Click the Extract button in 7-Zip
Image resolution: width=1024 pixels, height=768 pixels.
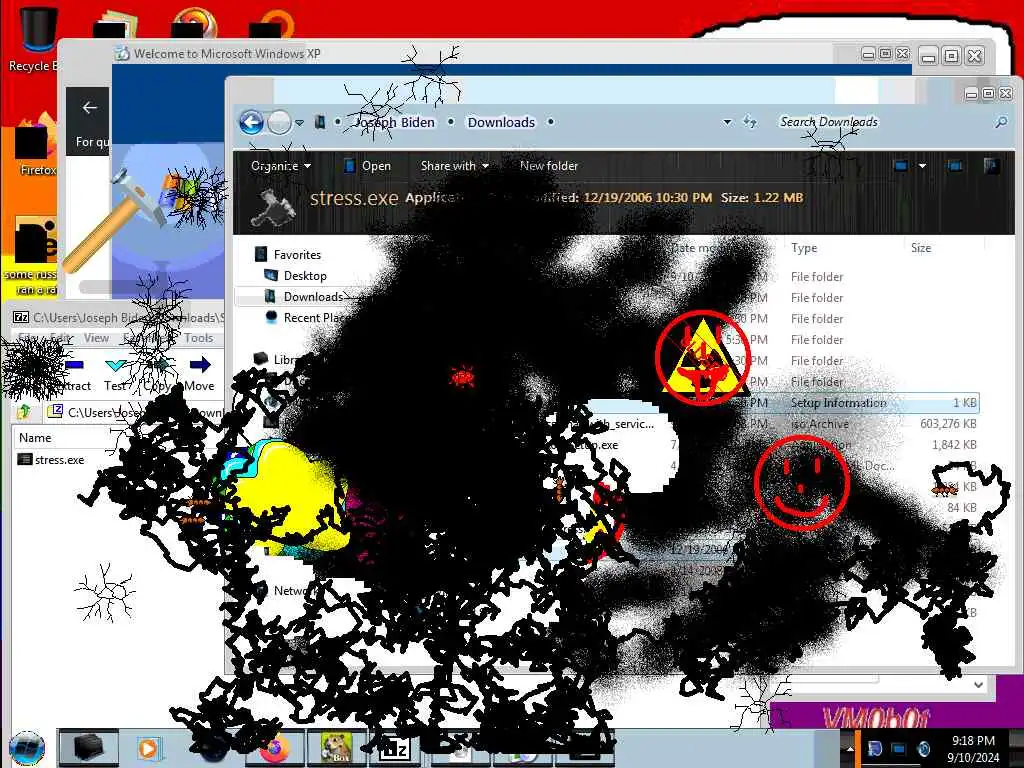click(x=74, y=374)
